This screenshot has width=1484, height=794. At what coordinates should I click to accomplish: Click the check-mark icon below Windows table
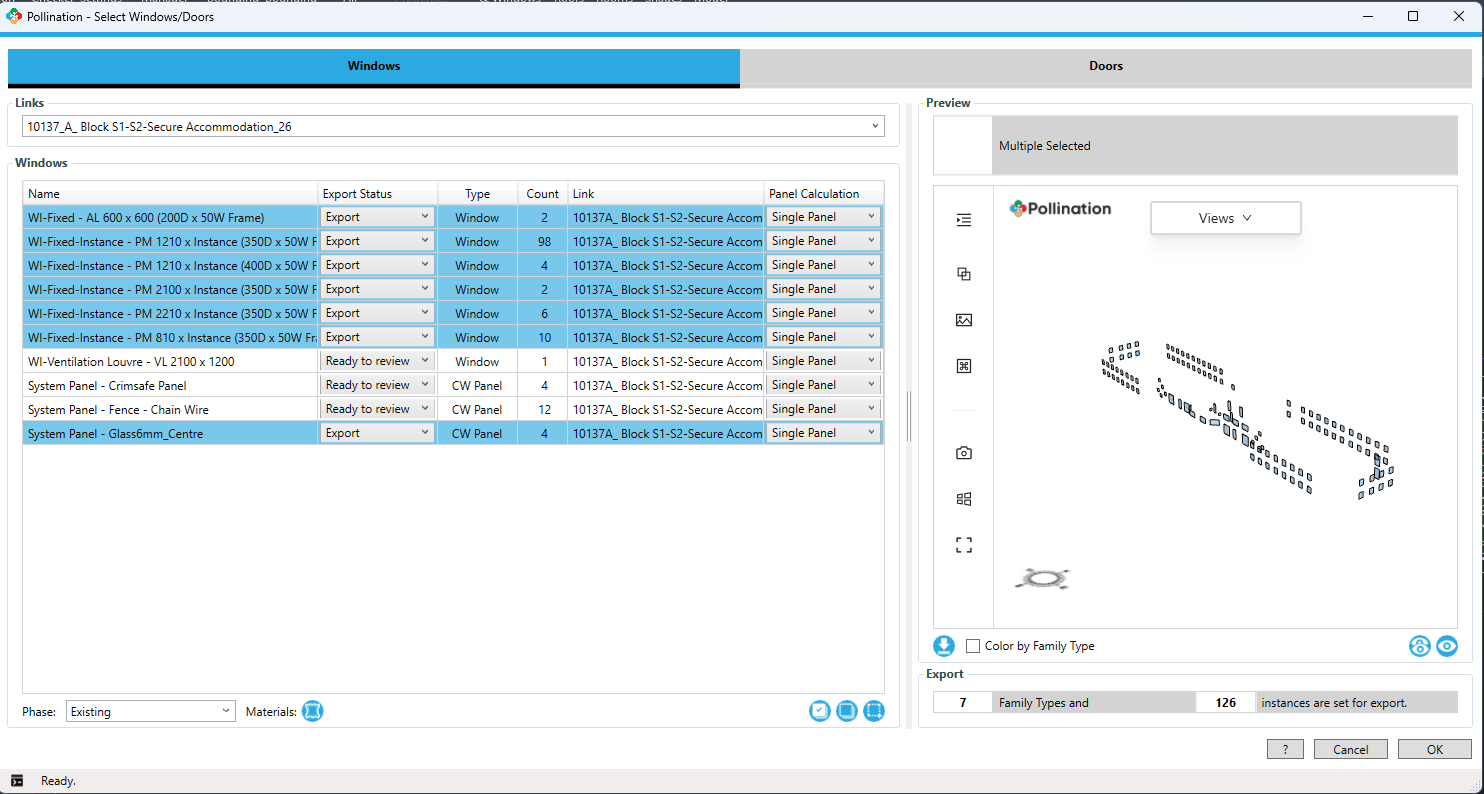(820, 711)
